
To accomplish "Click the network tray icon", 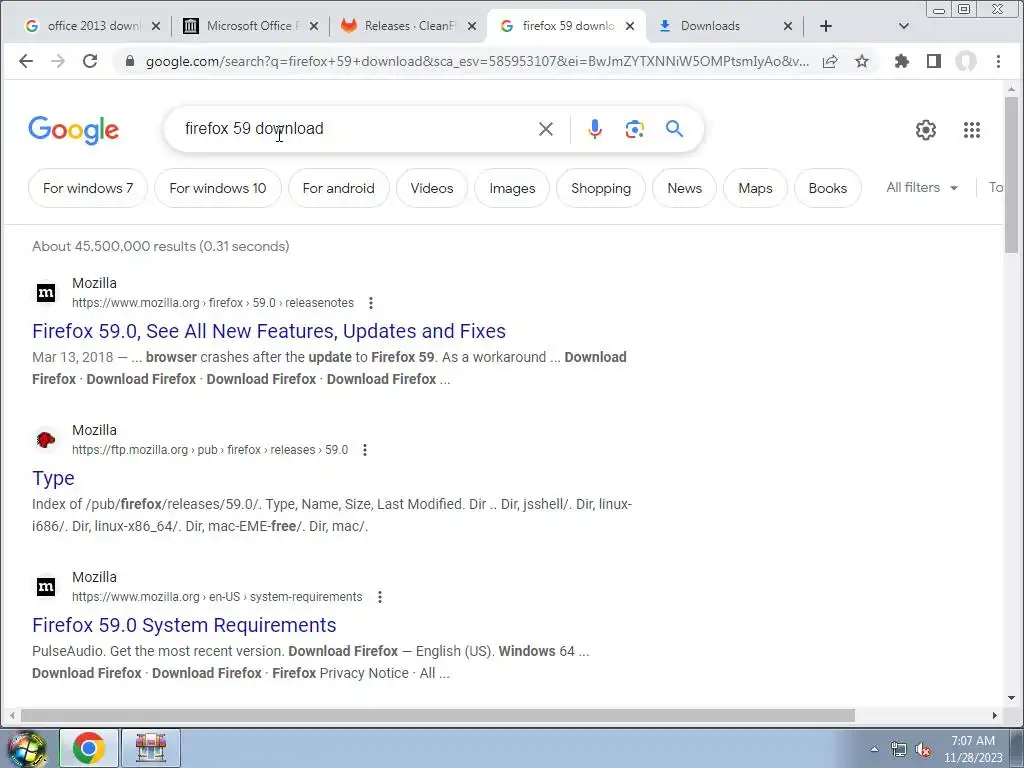I will pos(899,750).
